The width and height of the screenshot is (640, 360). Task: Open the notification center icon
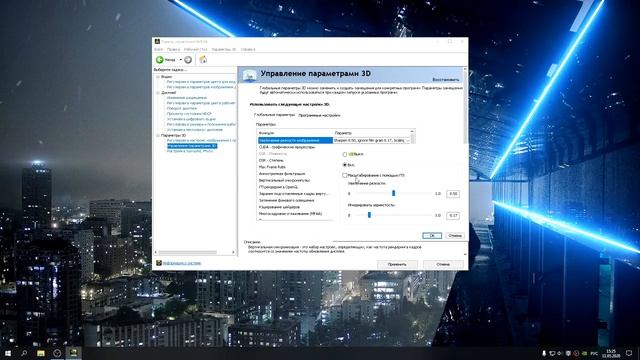click(x=629, y=353)
